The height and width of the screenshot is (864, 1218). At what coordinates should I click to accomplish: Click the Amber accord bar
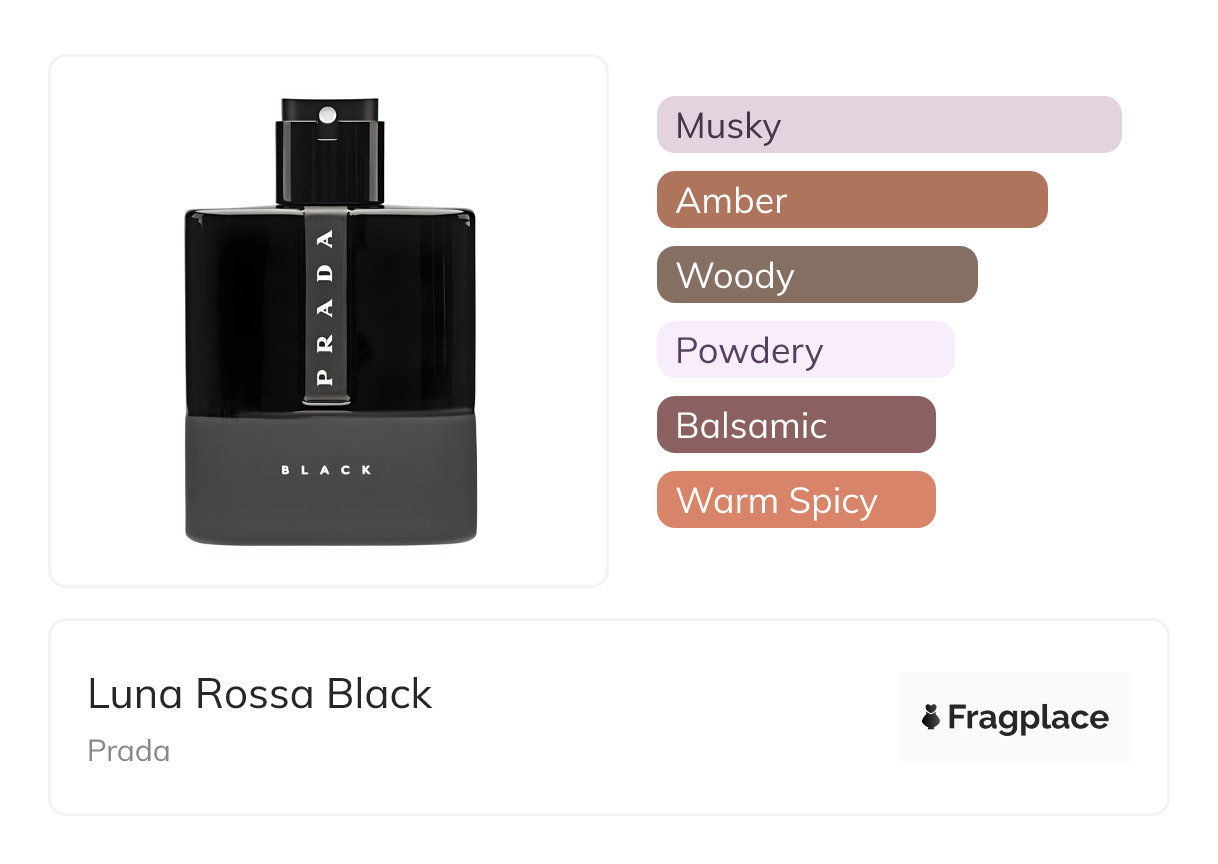[852, 200]
